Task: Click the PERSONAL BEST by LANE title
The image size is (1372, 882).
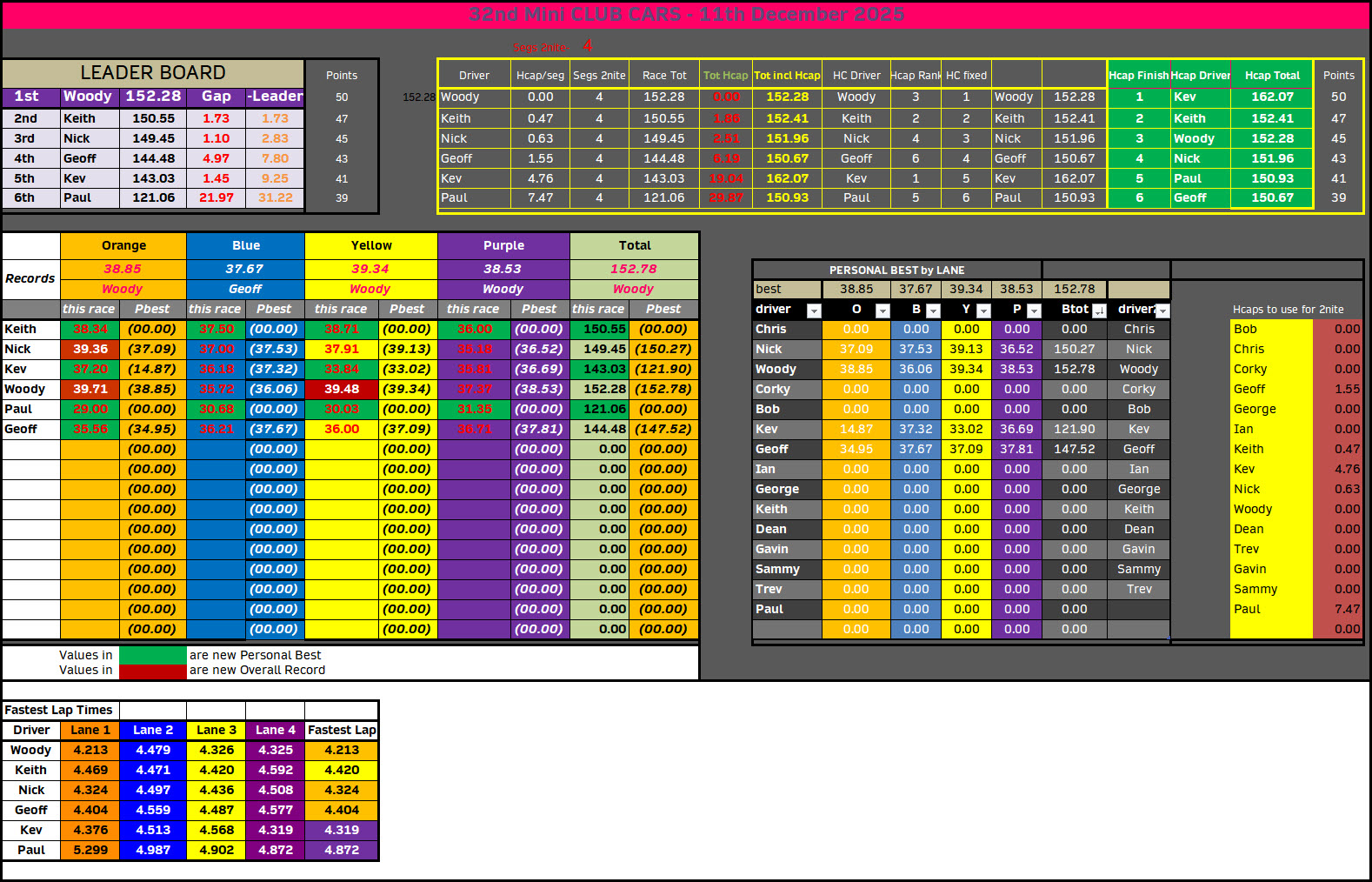Action: pyautogui.click(x=896, y=270)
